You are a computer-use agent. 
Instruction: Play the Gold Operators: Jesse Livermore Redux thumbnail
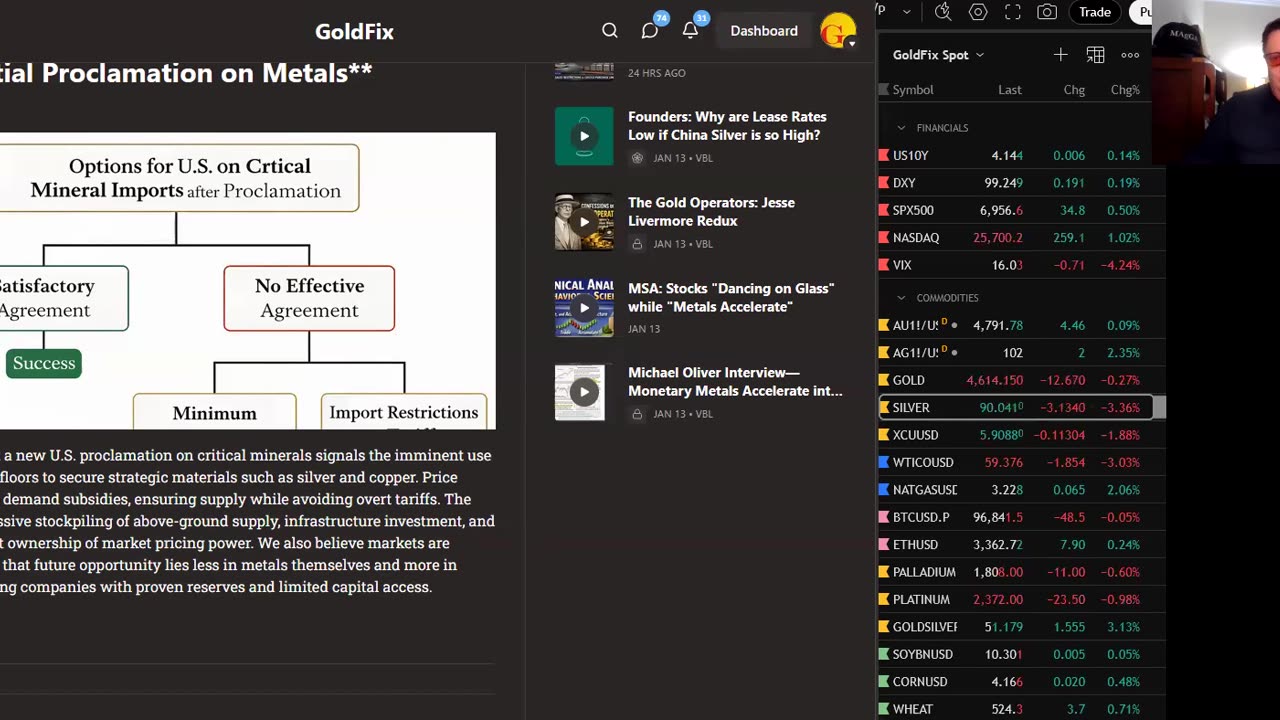click(584, 221)
